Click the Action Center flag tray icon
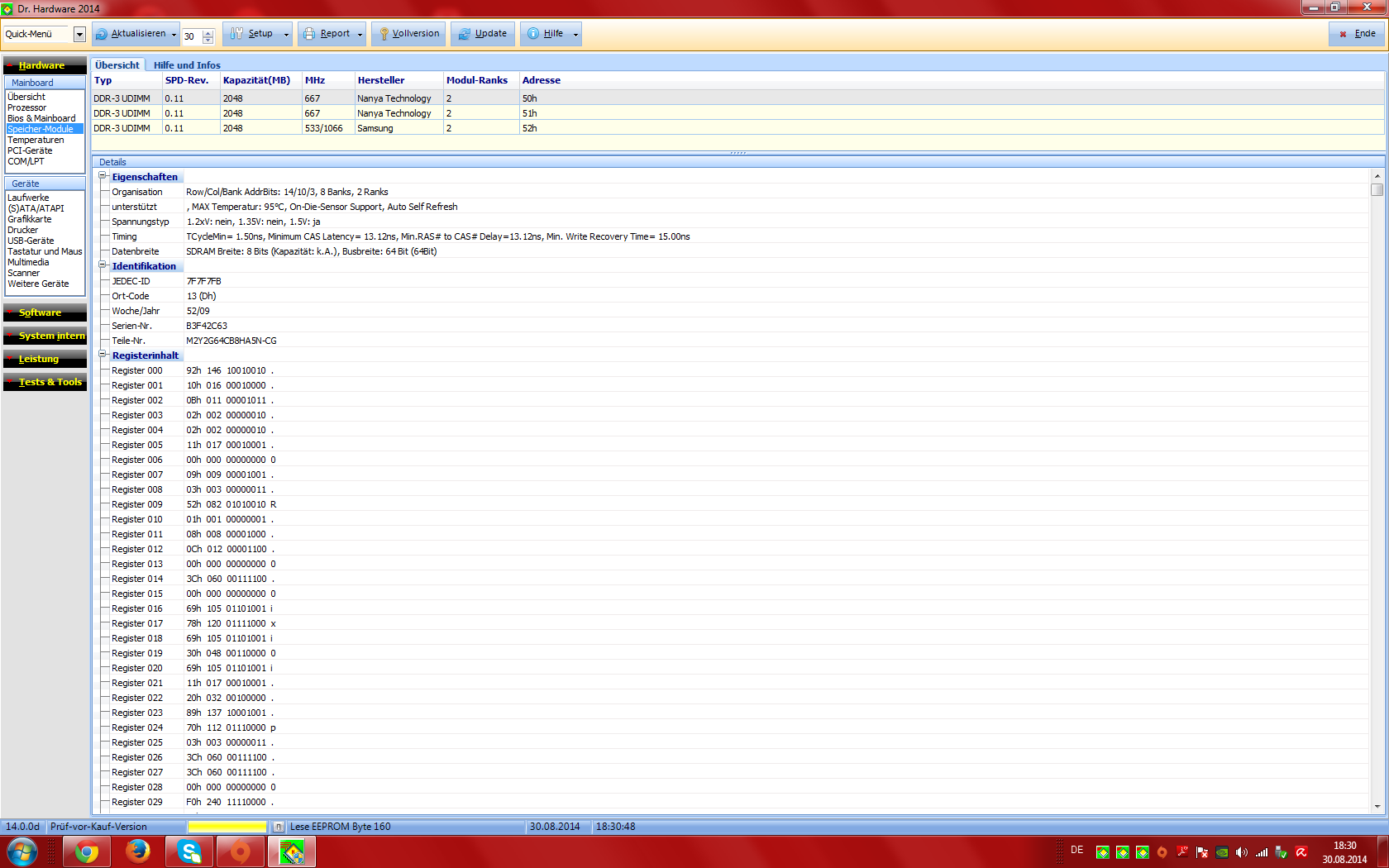Viewport: 1389px width, 868px height. point(1202,852)
